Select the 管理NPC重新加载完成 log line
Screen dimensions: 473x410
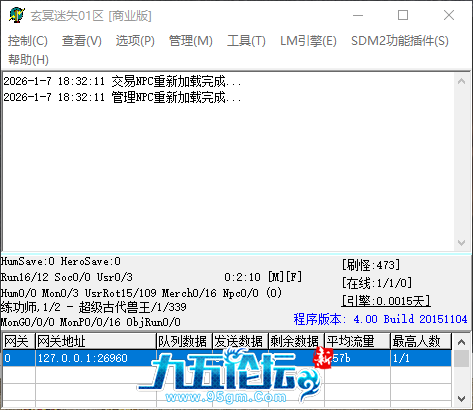122,97
